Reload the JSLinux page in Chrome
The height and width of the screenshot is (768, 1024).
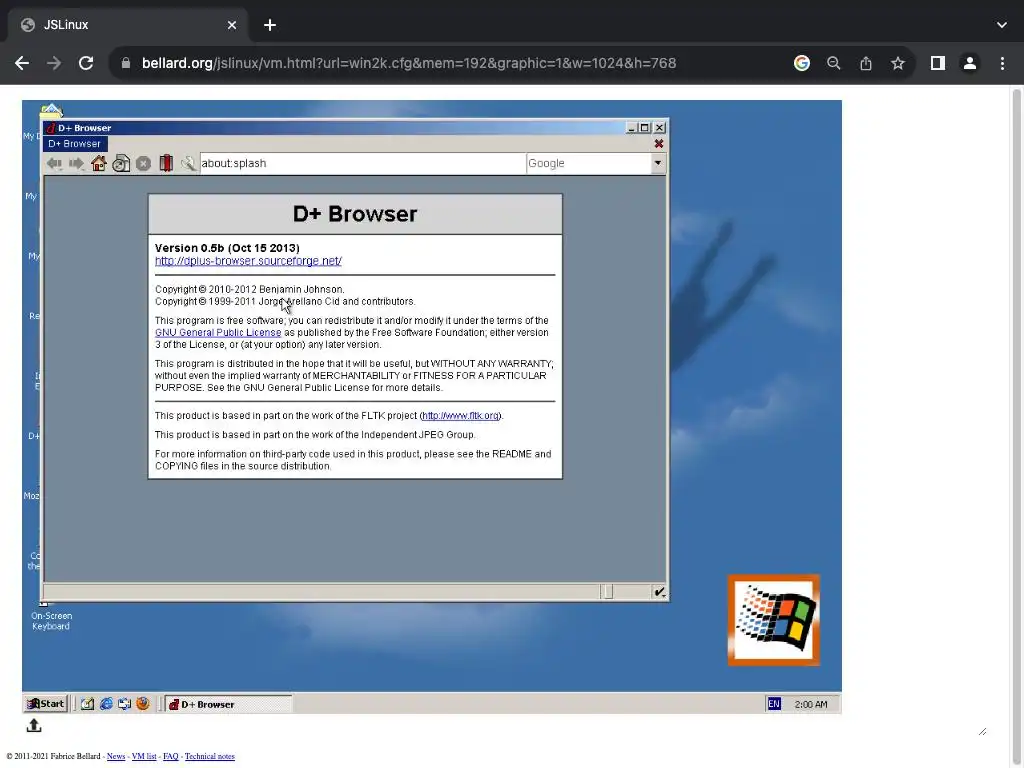[86, 63]
